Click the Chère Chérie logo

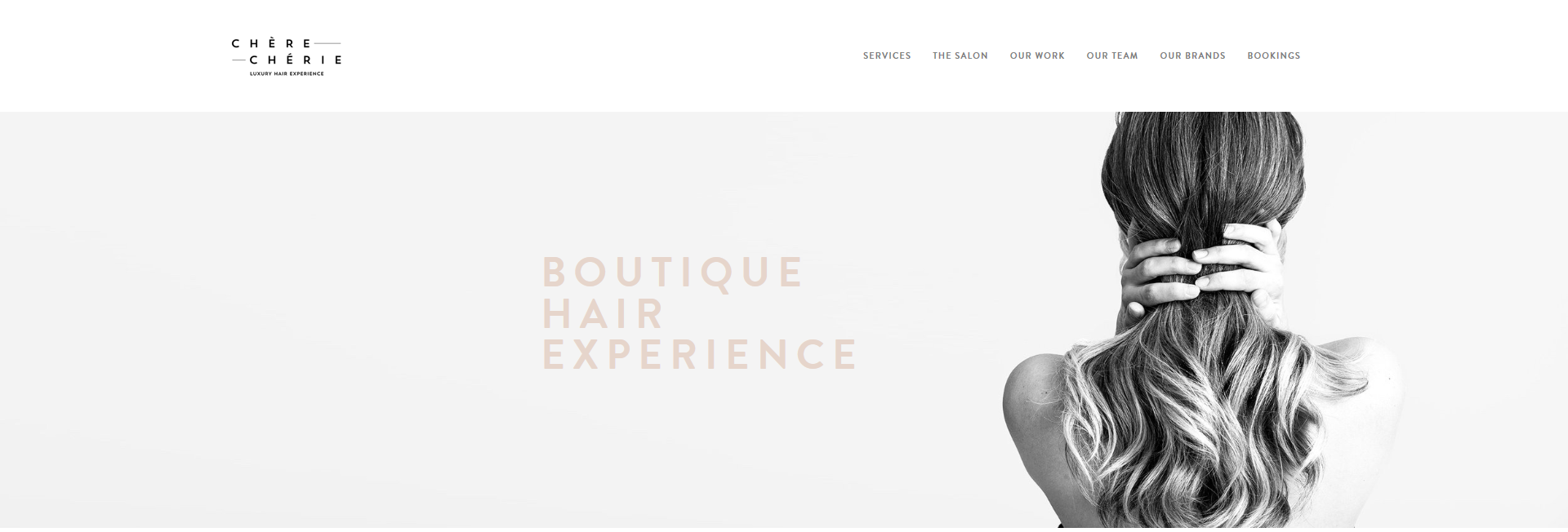[x=286, y=56]
